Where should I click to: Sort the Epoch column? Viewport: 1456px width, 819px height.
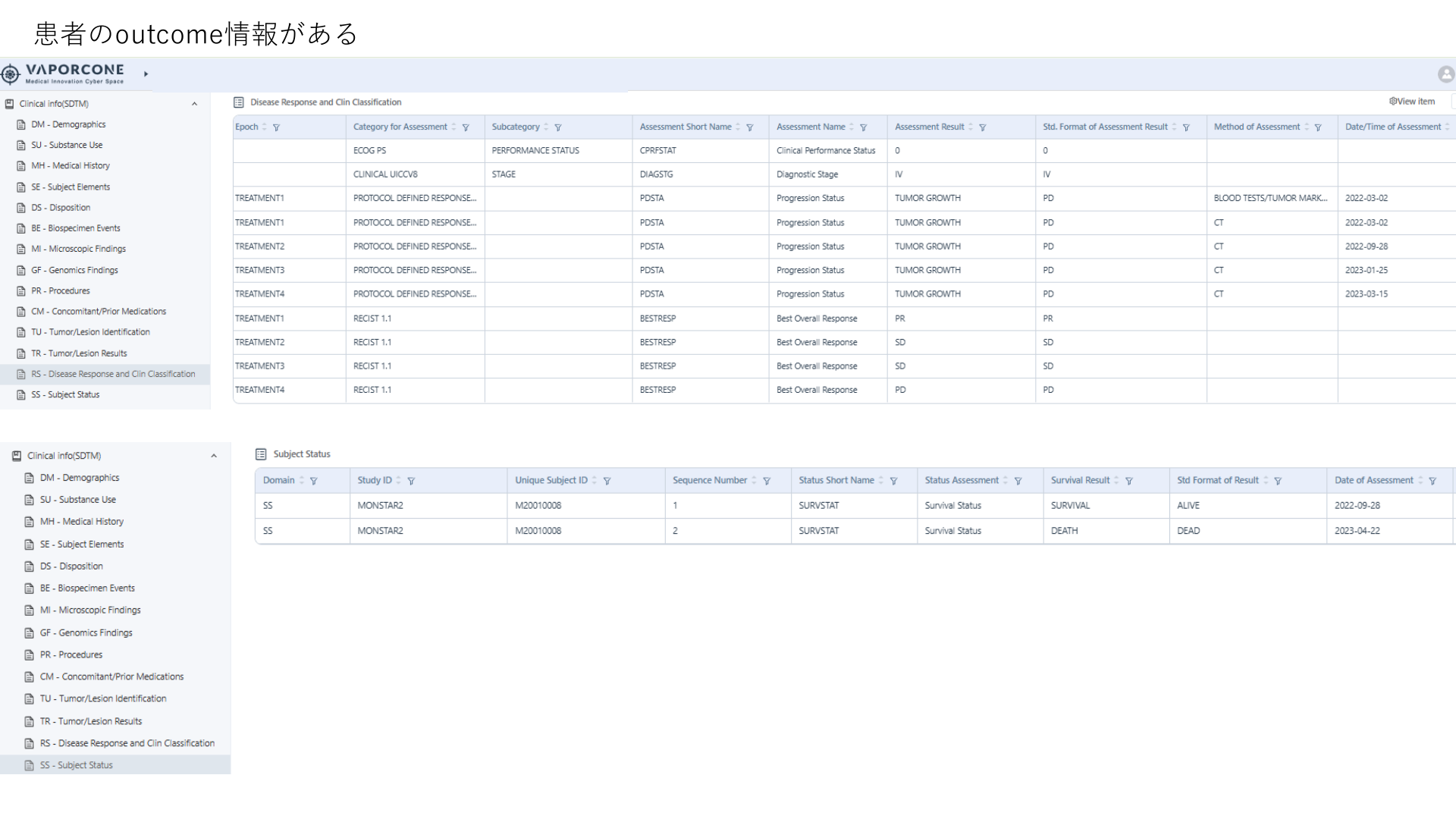[x=265, y=127]
